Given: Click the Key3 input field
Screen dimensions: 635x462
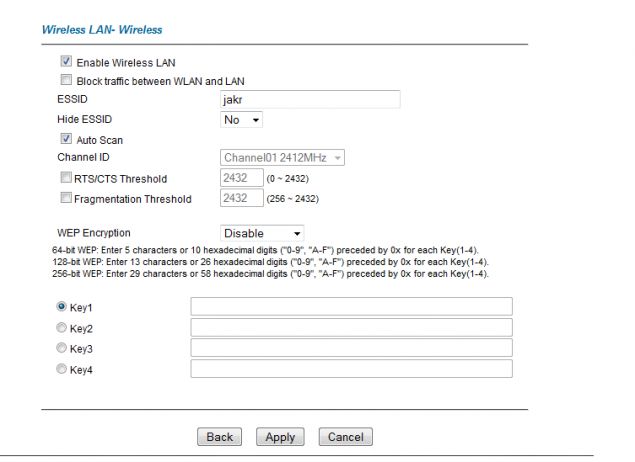Looking at the screenshot, I should pos(352,348).
